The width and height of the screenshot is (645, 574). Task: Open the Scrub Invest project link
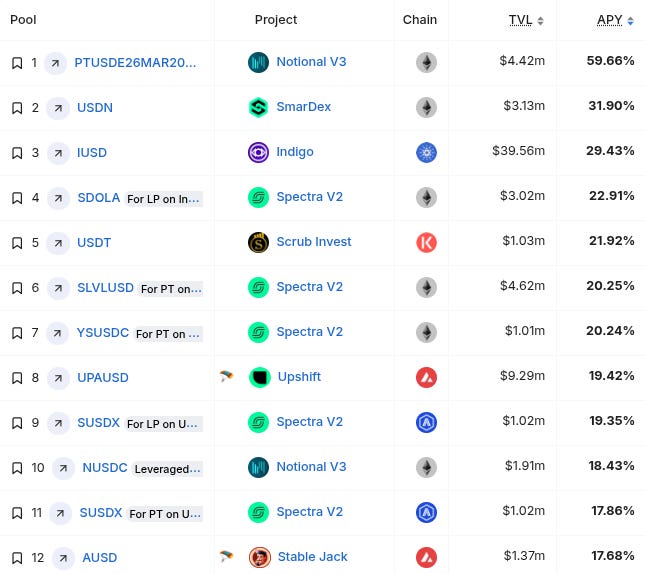click(314, 242)
